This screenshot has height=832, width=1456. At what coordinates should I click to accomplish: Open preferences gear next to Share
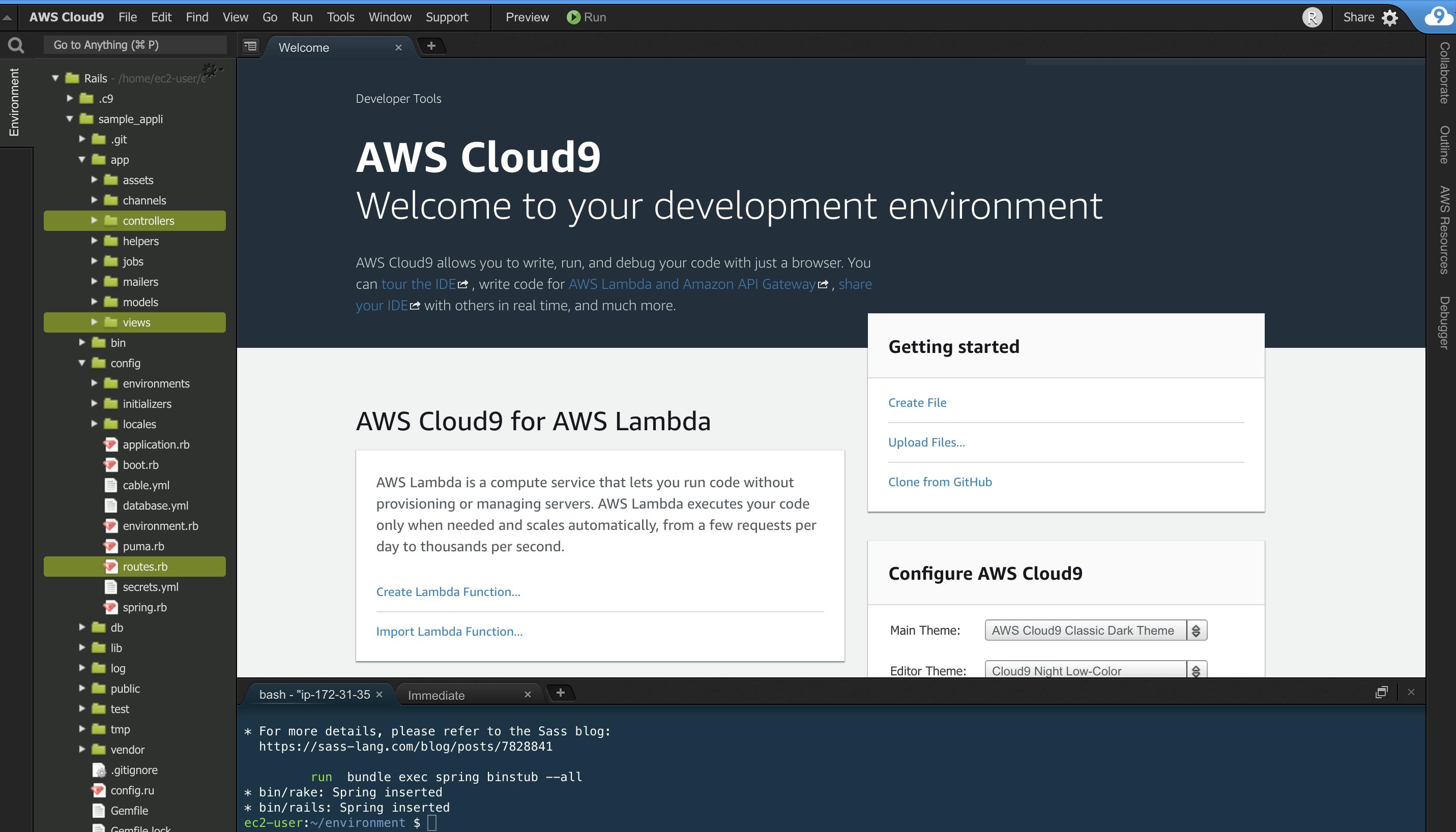click(x=1390, y=18)
